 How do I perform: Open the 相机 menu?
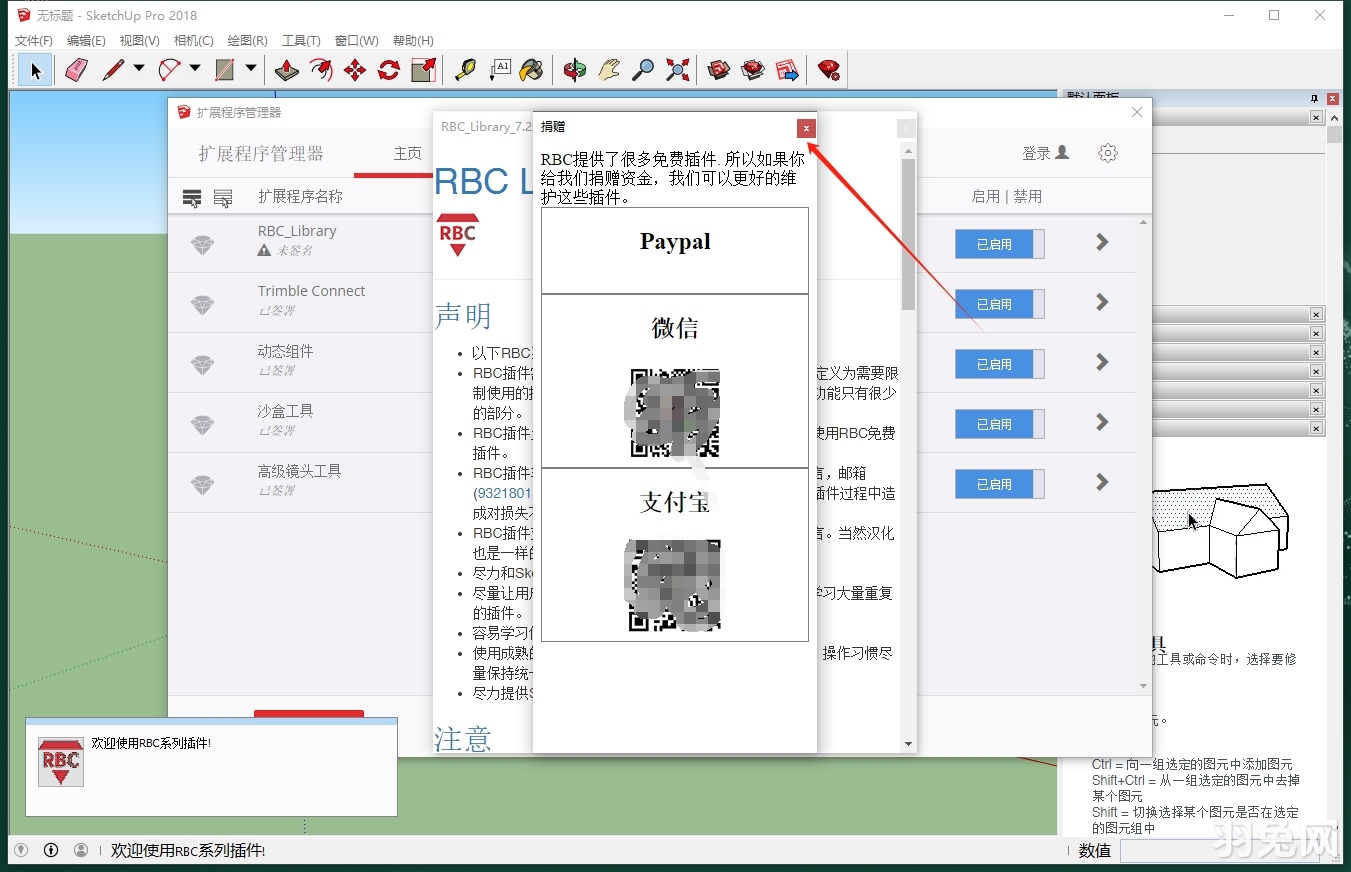tap(192, 40)
